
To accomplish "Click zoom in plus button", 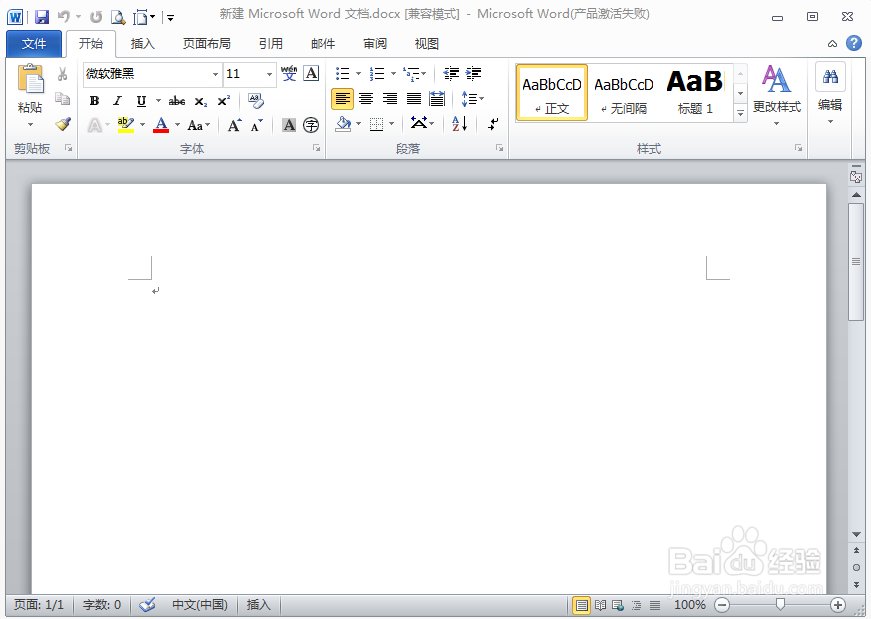I will pyautogui.click(x=838, y=605).
